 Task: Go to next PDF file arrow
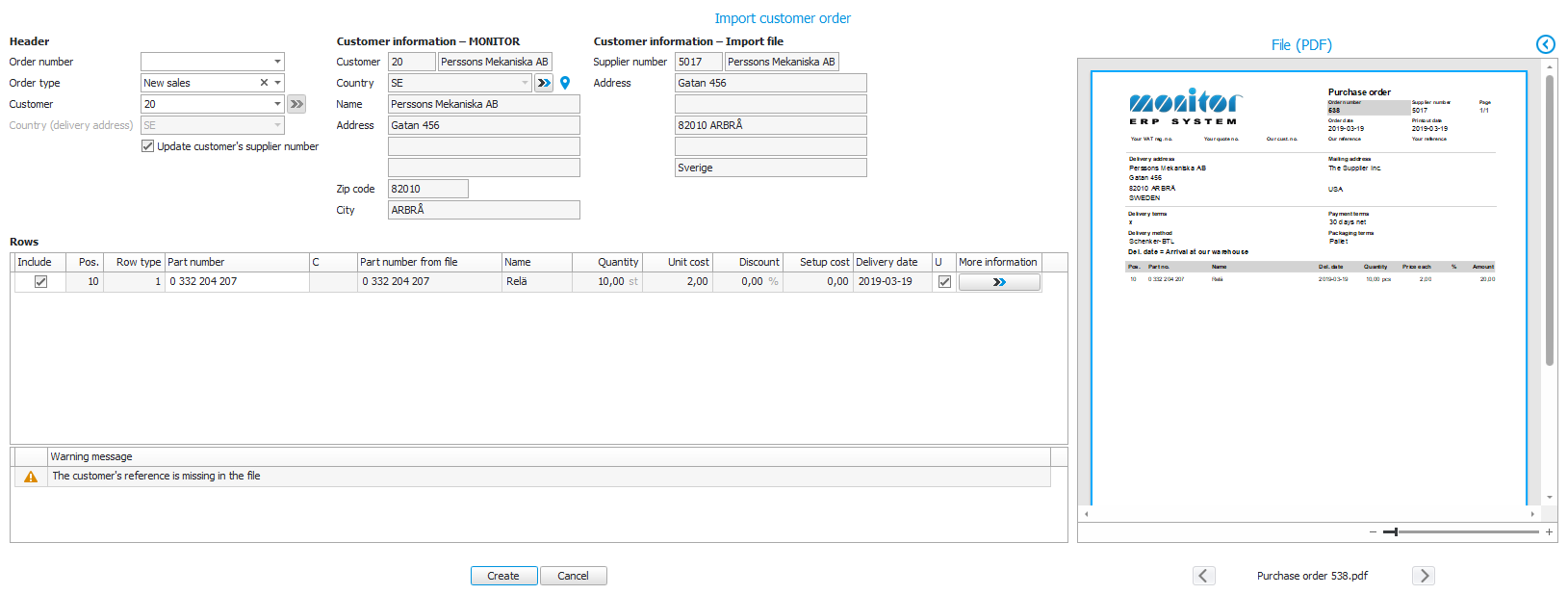click(x=1424, y=576)
